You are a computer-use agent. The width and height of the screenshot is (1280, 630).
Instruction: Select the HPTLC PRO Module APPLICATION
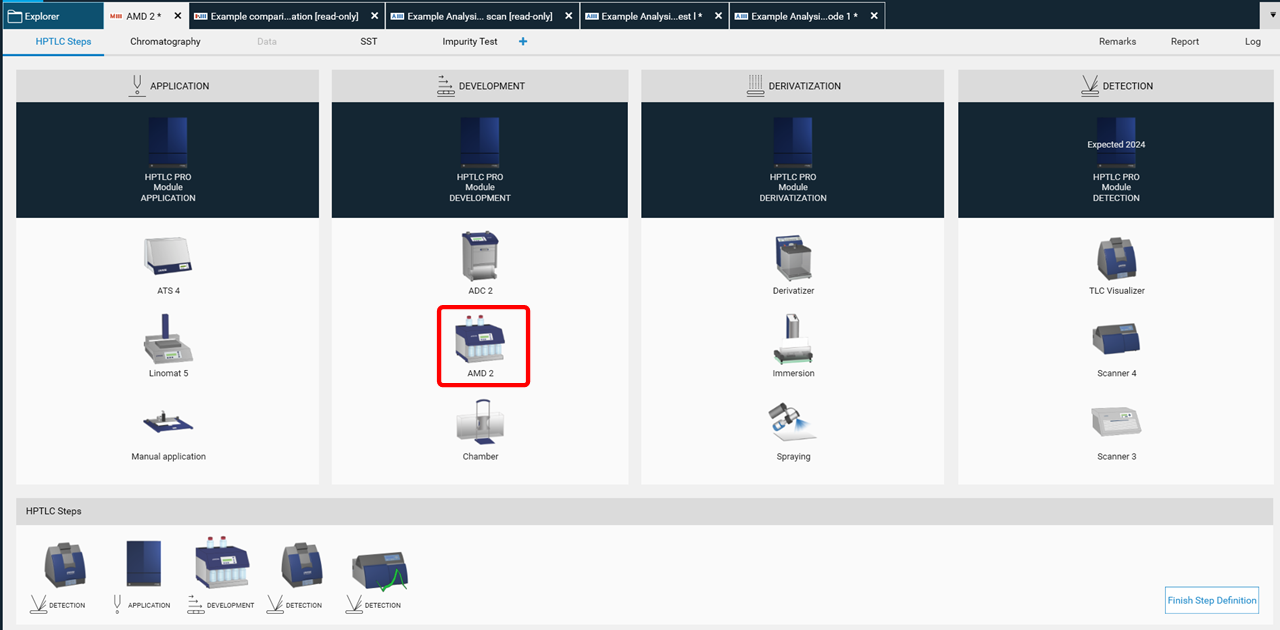tap(167, 160)
